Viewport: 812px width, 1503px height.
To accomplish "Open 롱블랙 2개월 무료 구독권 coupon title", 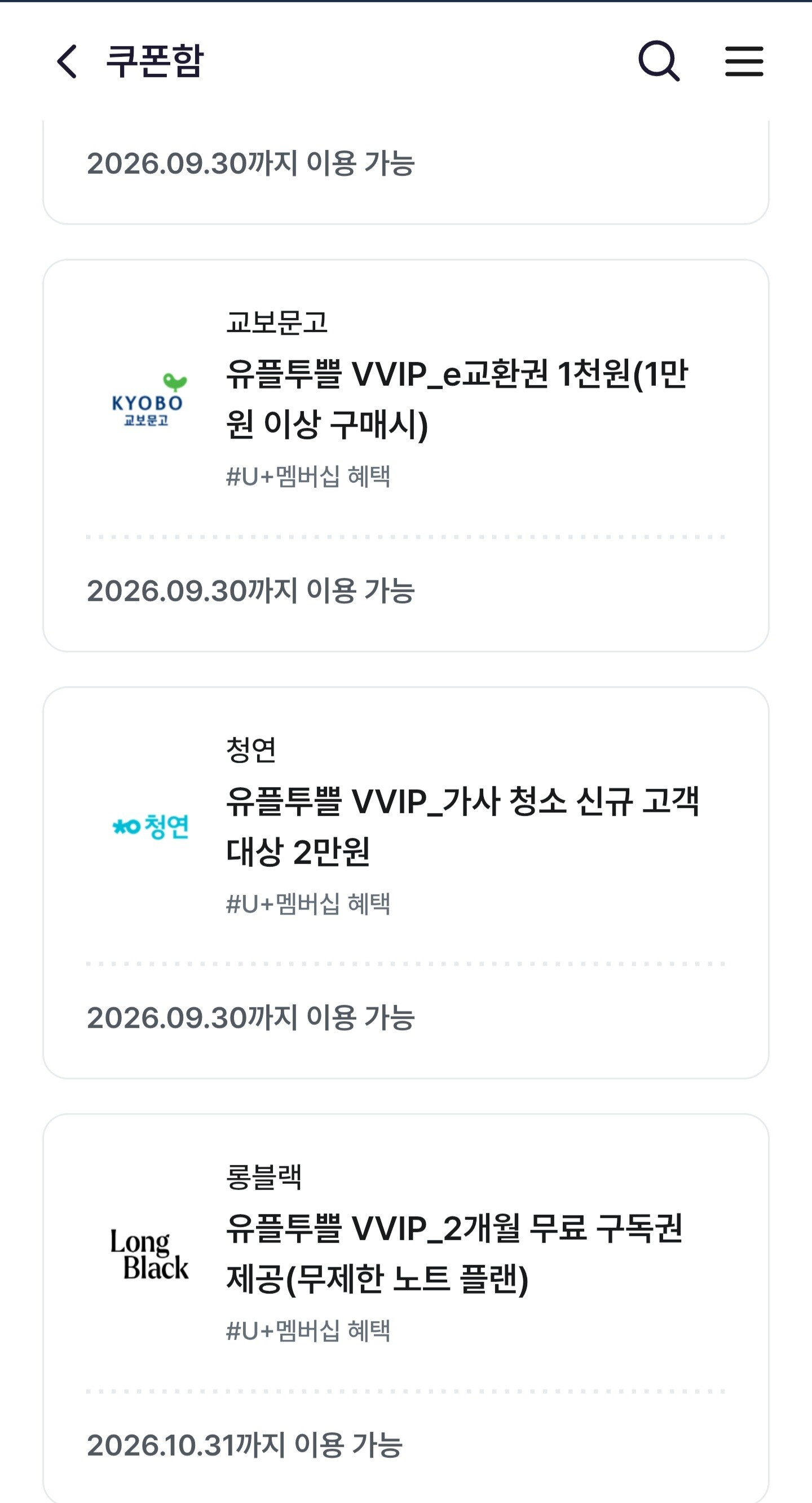I will pyautogui.click(x=454, y=1253).
